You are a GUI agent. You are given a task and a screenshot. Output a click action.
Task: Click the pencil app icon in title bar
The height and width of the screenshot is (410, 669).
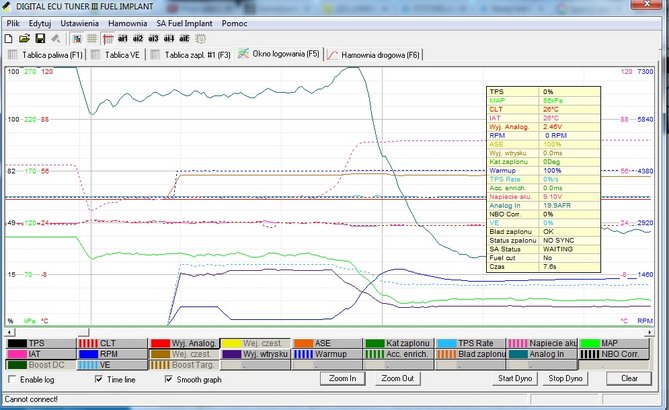tap(6, 6)
